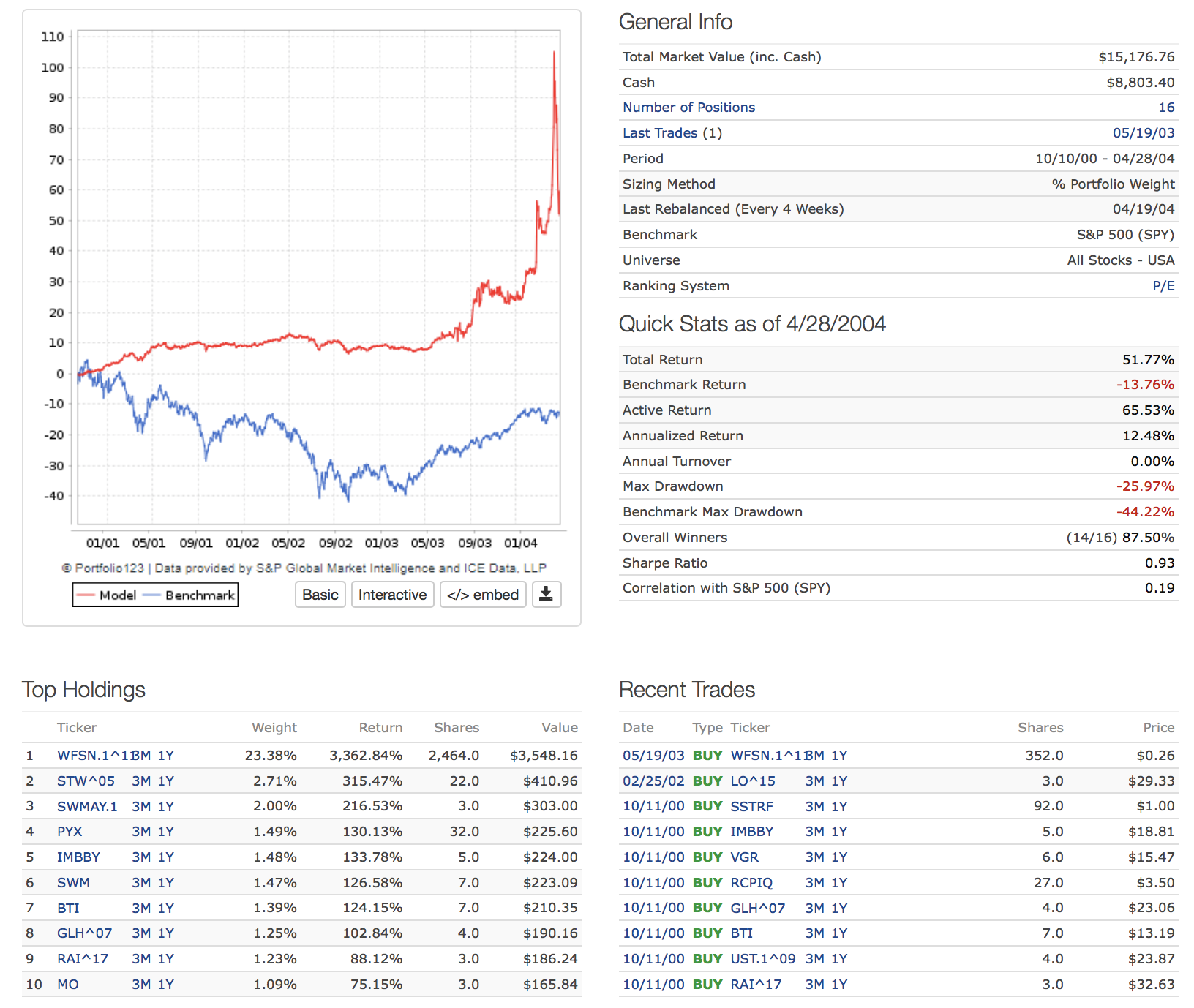Open the Number of Positions link
This screenshot has width=1194, height=1008.
(688, 108)
